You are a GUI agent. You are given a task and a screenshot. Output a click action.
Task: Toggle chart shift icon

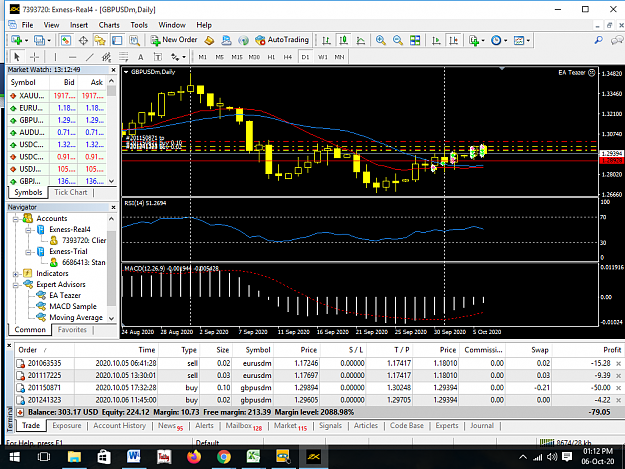pyautogui.click(x=453, y=40)
